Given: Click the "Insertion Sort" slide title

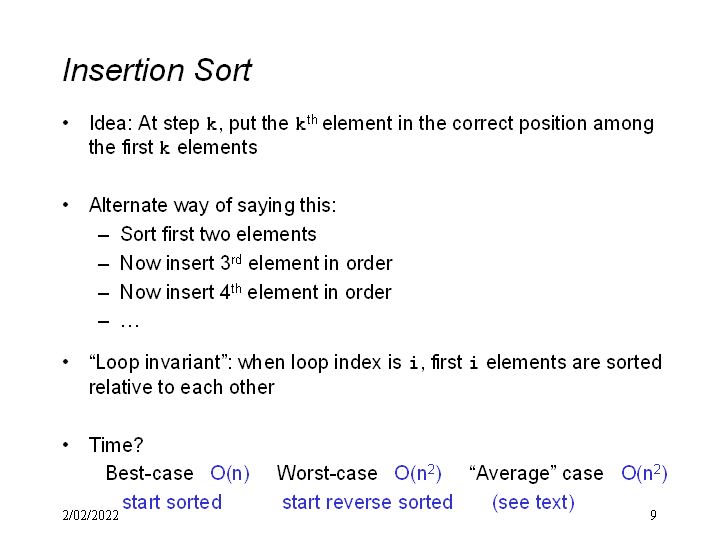Looking at the screenshot, I should pyautogui.click(x=157, y=71).
